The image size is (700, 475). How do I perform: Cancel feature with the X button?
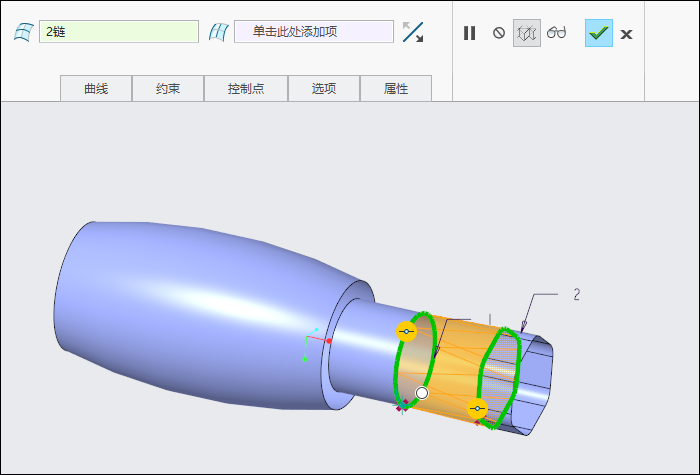tap(626, 34)
